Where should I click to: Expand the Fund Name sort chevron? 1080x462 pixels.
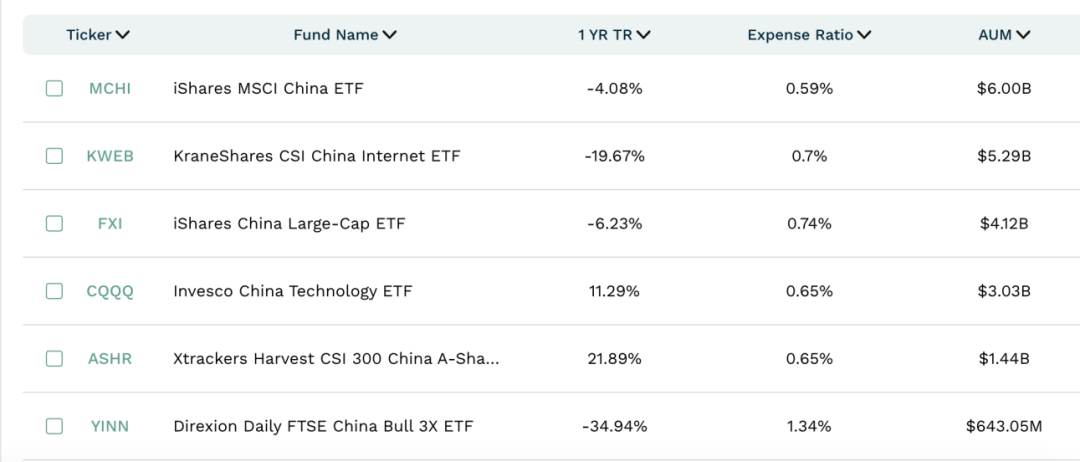pos(389,36)
